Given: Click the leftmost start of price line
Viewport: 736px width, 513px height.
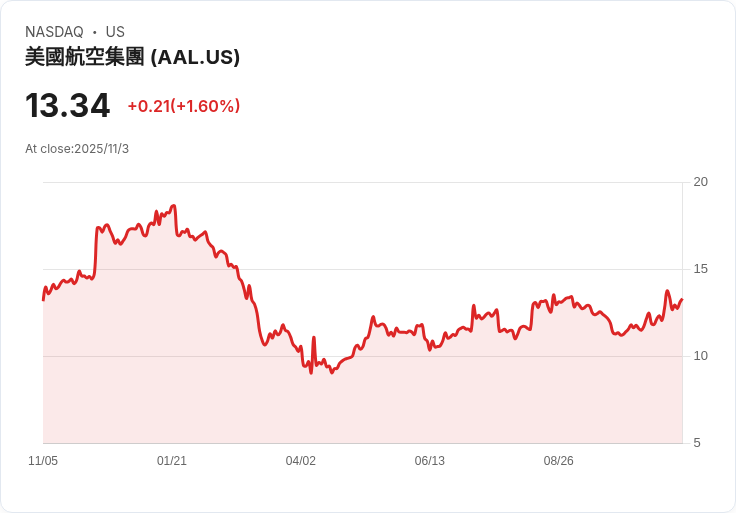Looking at the screenshot, I should point(43,299).
